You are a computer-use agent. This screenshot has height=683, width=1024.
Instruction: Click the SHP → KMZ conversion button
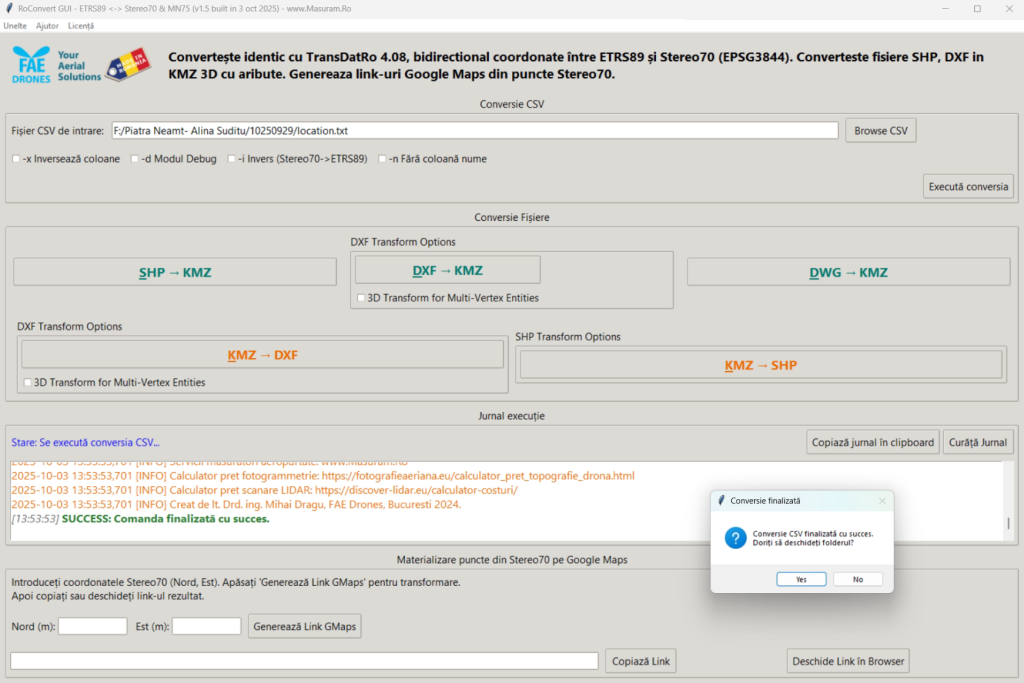[174, 272]
